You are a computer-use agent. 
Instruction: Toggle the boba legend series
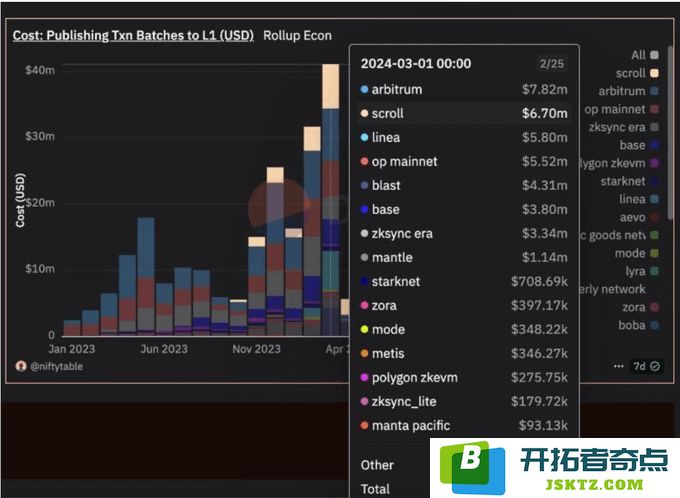pyautogui.click(x=639, y=325)
